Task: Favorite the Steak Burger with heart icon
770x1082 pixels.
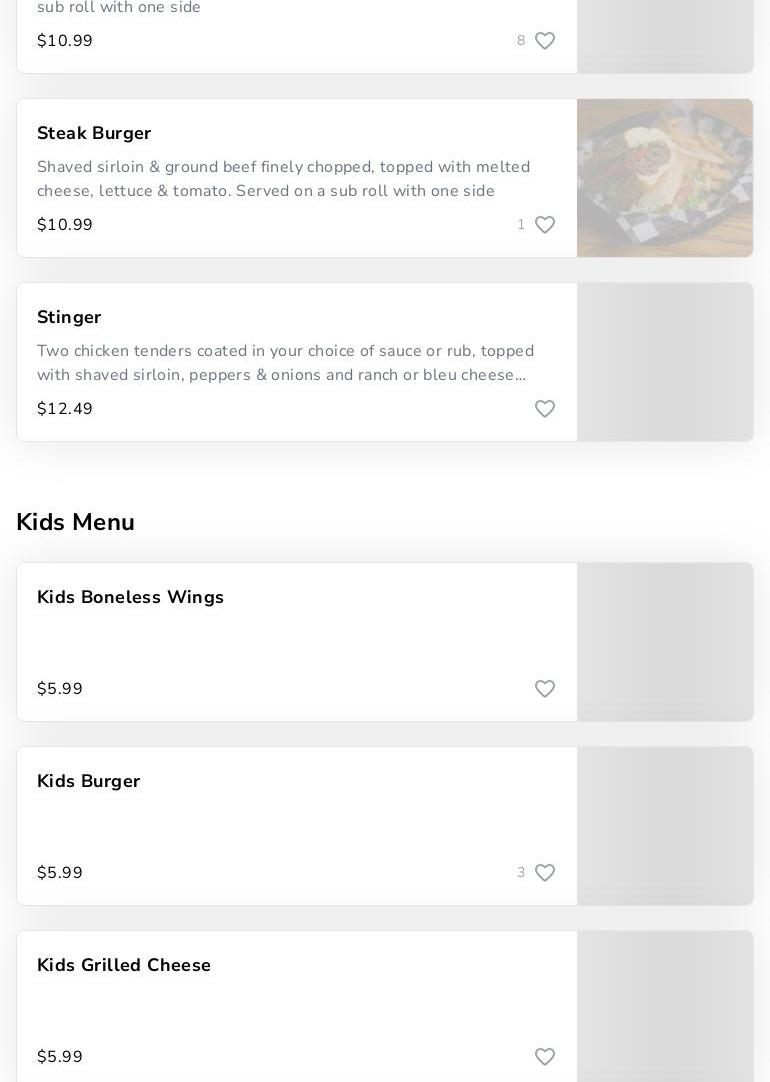Action: (x=545, y=225)
